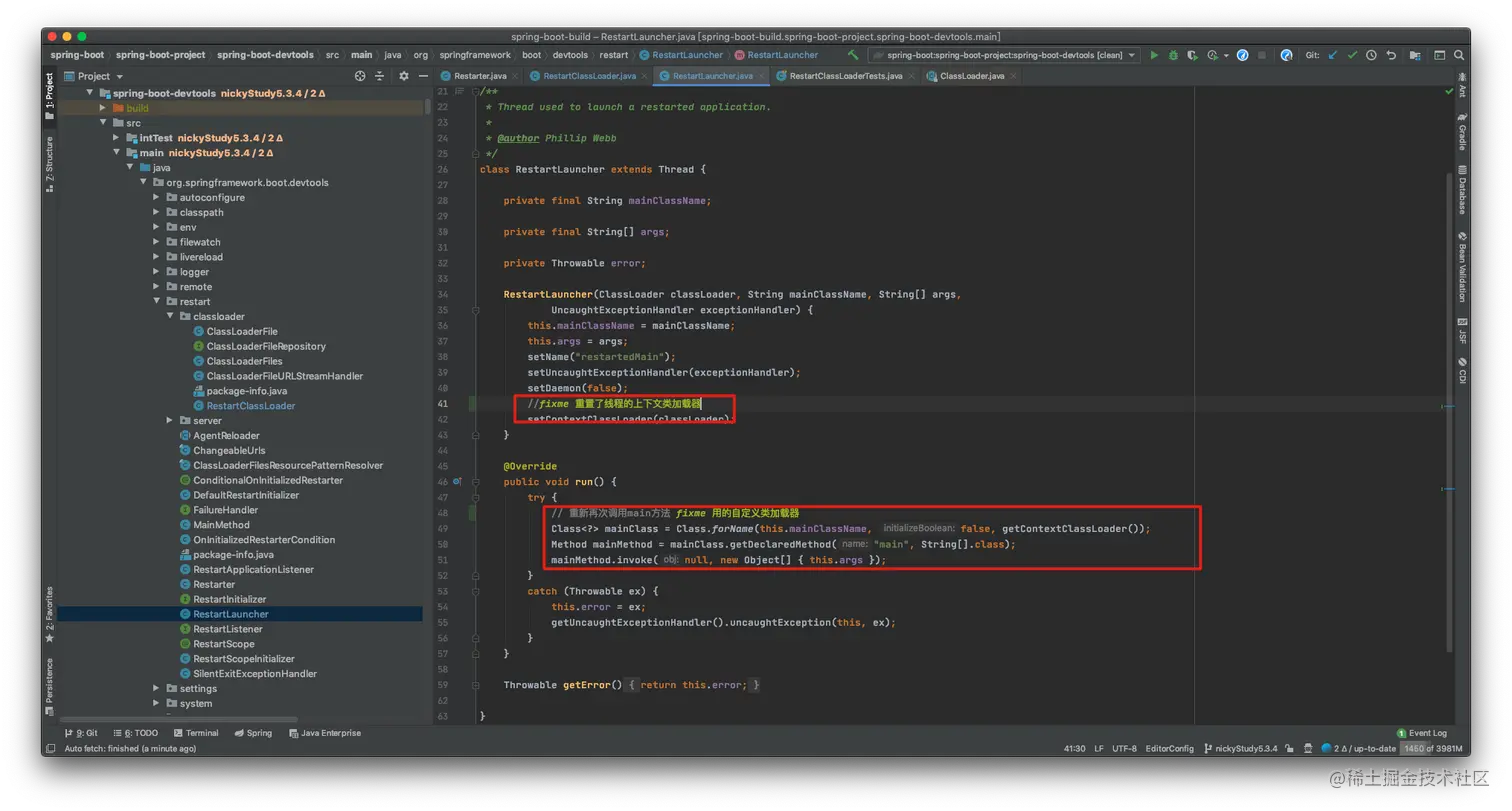Open Project Structure folder icon in toolbar
The image size is (1512, 811).
pyautogui.click(x=1414, y=55)
